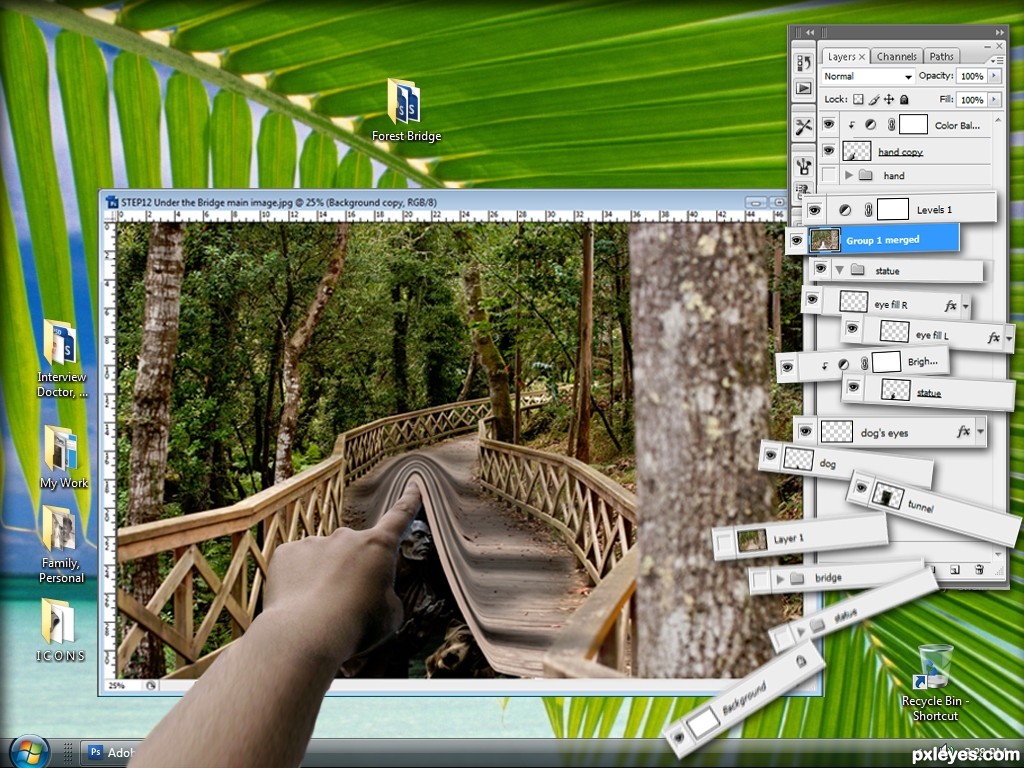
Task: Expand the hand group
Action: 848,175
